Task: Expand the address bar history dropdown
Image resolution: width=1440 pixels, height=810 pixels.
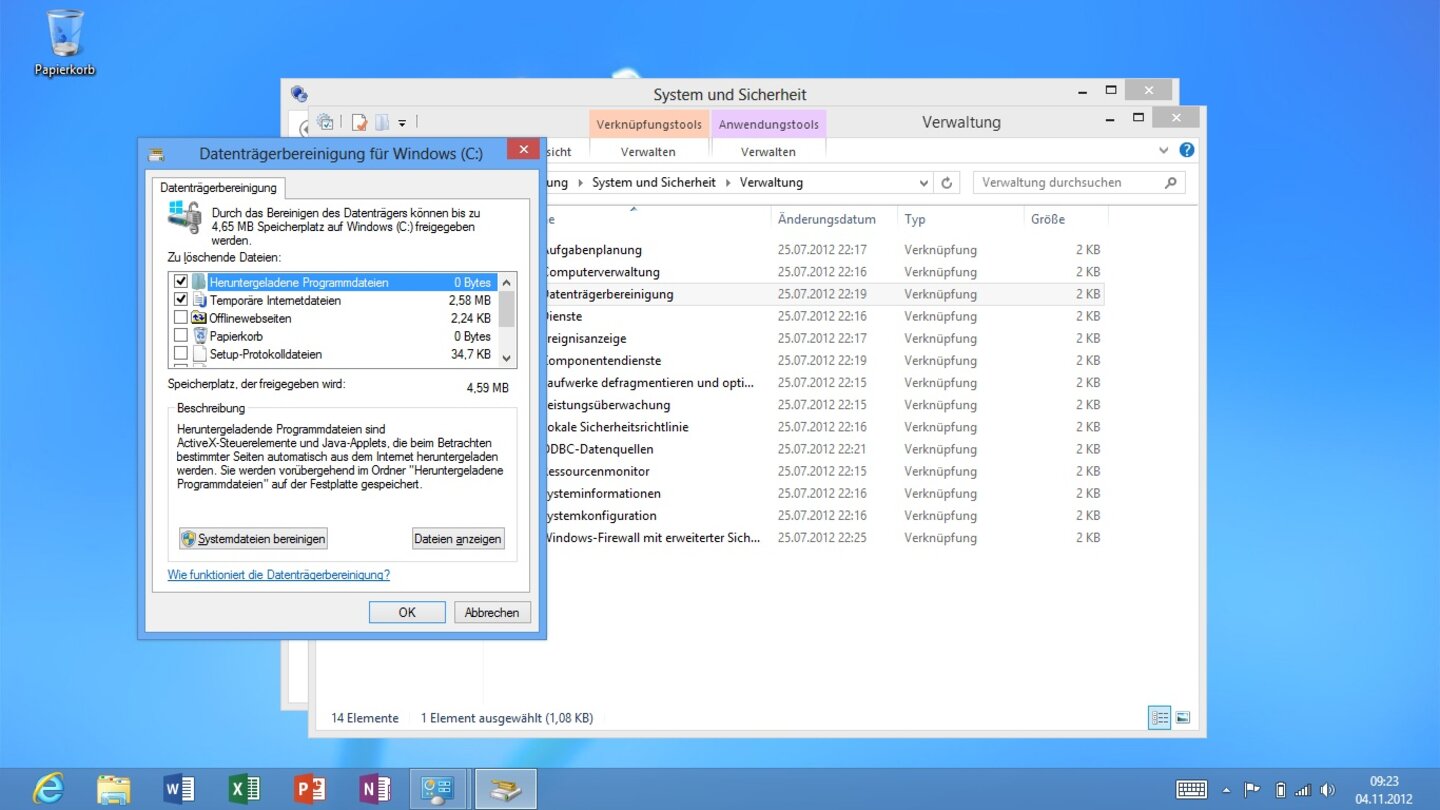Action: click(x=923, y=183)
